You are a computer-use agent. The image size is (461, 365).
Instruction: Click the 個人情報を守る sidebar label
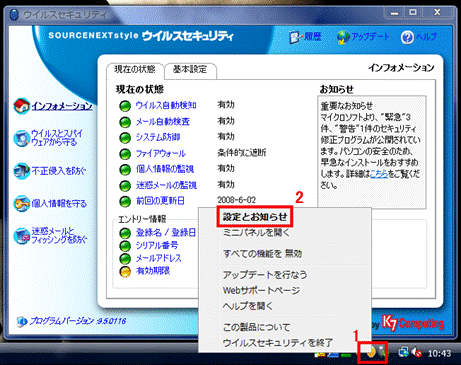[x=59, y=203]
